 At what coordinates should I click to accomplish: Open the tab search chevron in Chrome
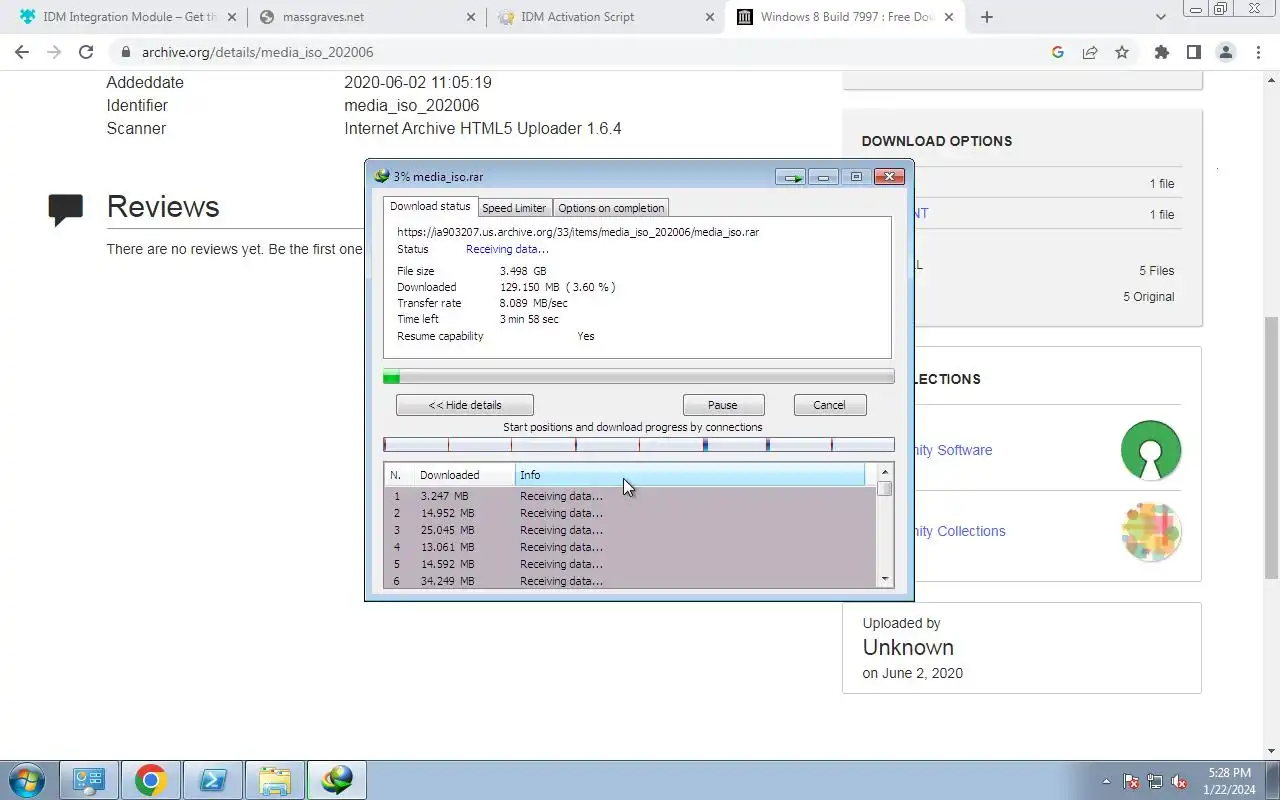tap(1161, 17)
